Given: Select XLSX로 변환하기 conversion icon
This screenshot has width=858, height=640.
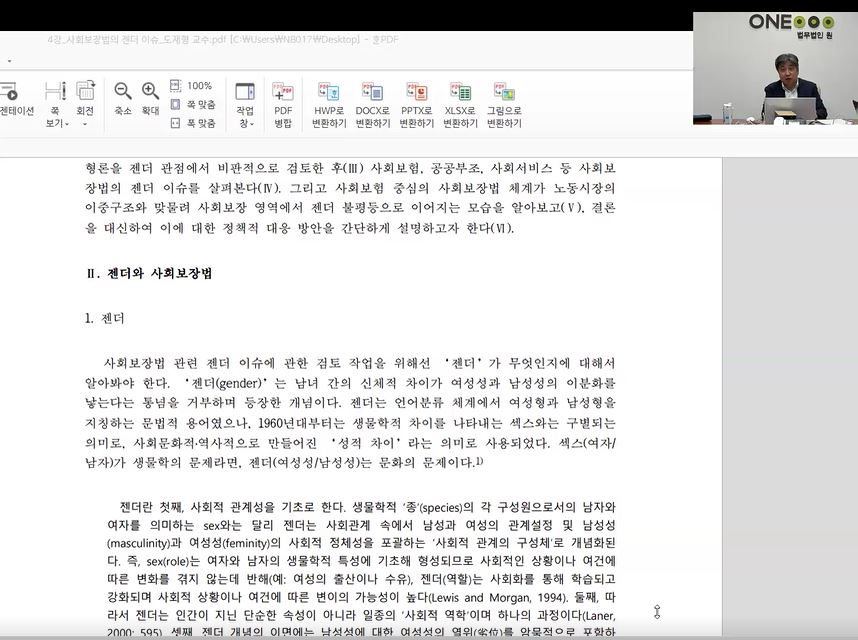Looking at the screenshot, I should pyautogui.click(x=460, y=105).
